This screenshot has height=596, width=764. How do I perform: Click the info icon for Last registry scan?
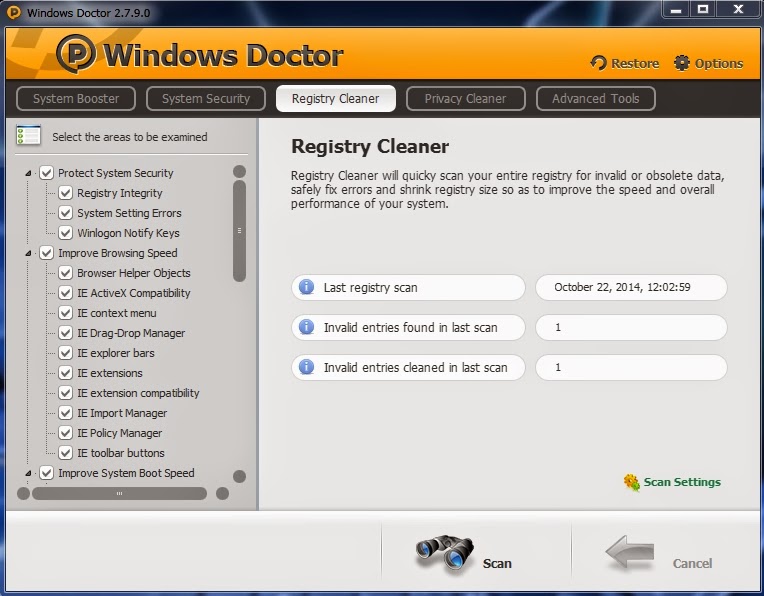pyautogui.click(x=306, y=287)
